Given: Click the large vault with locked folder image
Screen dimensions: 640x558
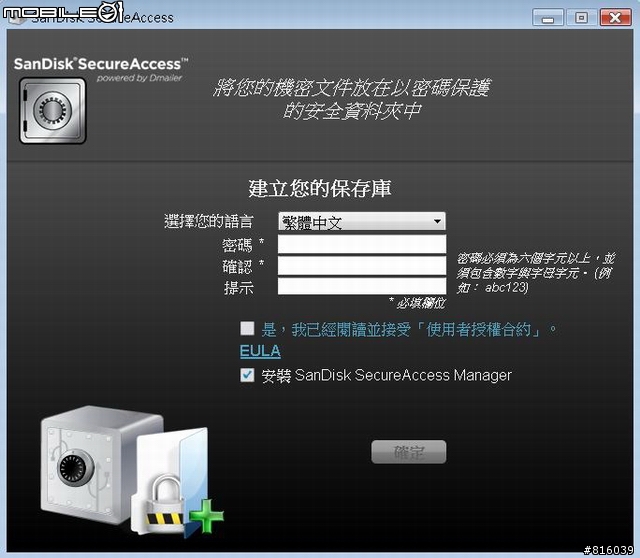Looking at the screenshot, I should [x=132, y=470].
